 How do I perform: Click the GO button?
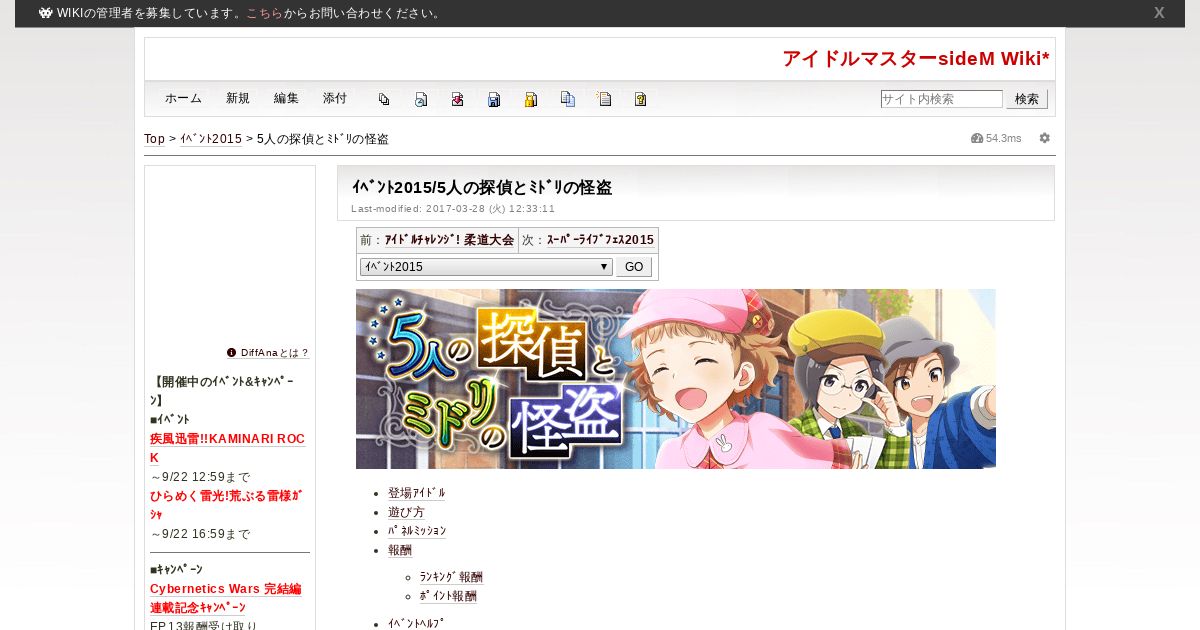point(634,267)
